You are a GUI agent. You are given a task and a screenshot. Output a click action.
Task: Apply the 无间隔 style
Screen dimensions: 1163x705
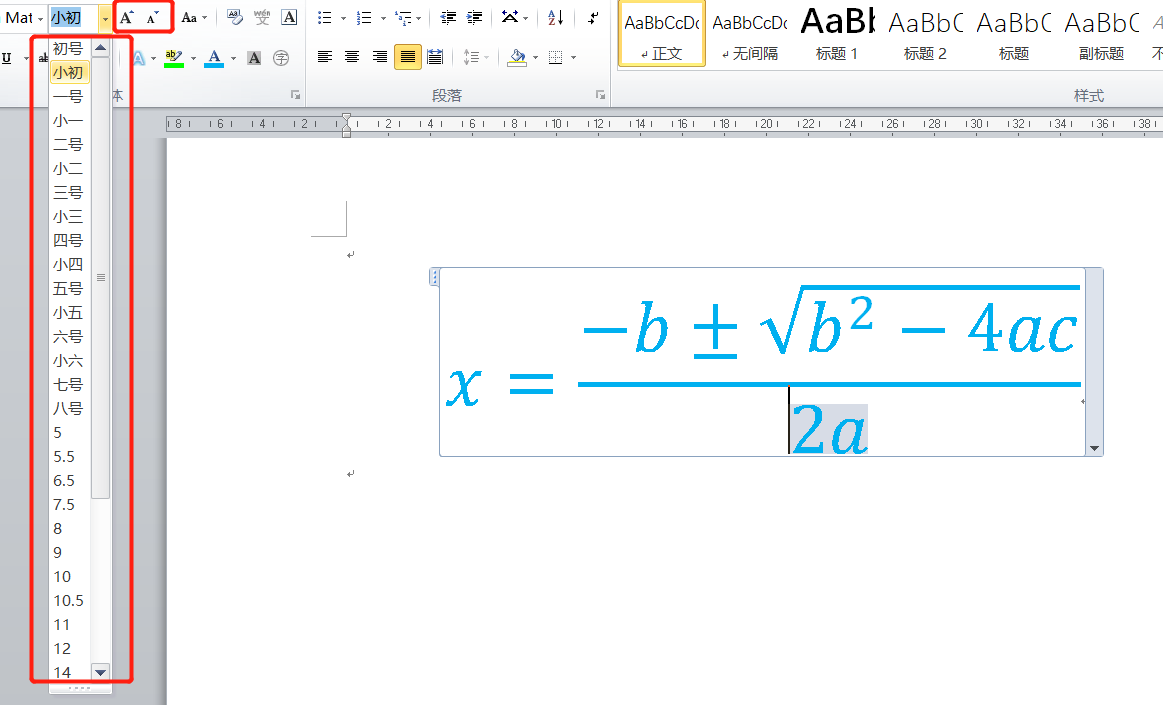[x=749, y=34]
